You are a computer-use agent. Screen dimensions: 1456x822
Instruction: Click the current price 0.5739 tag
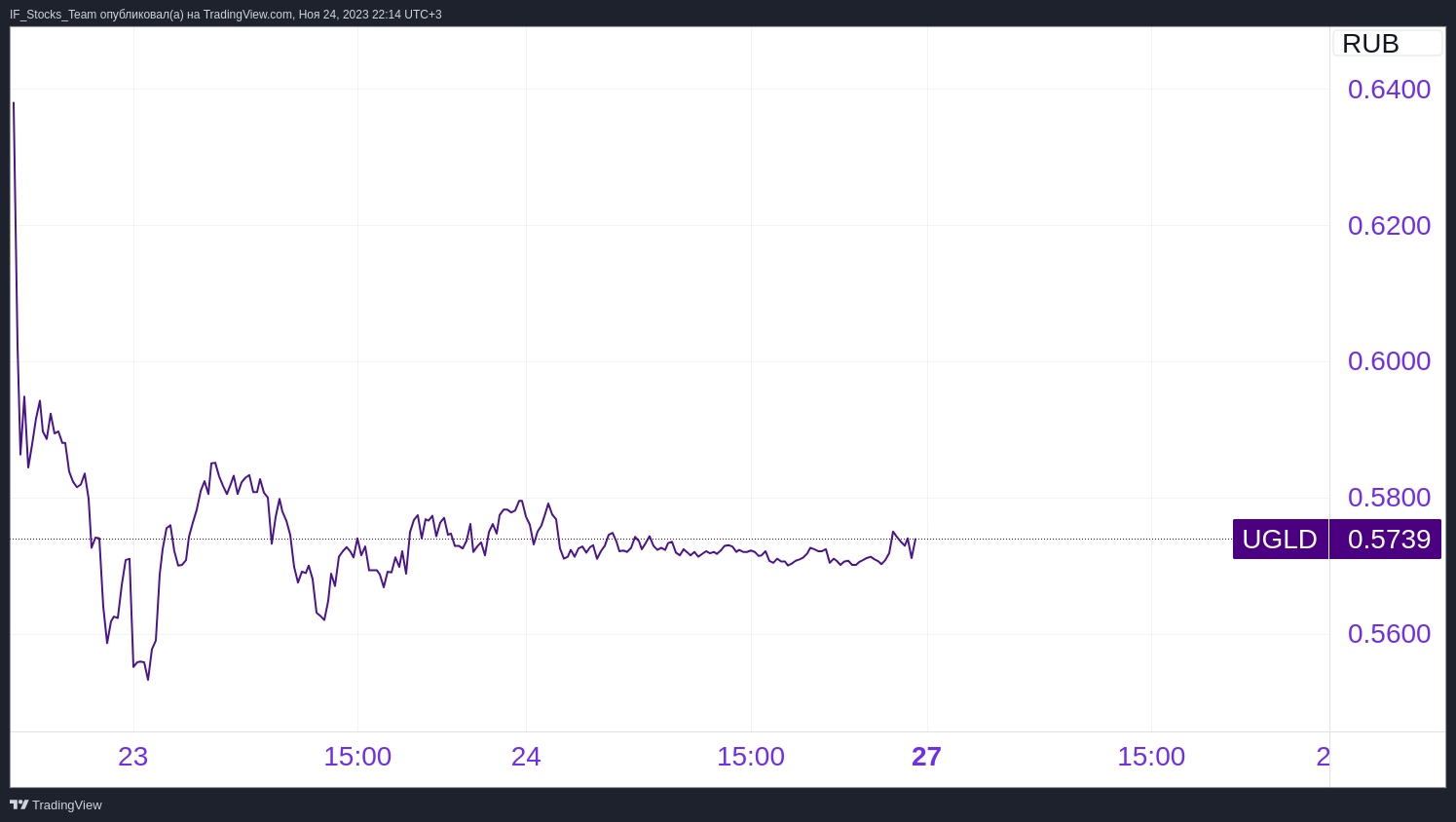pos(1386,539)
